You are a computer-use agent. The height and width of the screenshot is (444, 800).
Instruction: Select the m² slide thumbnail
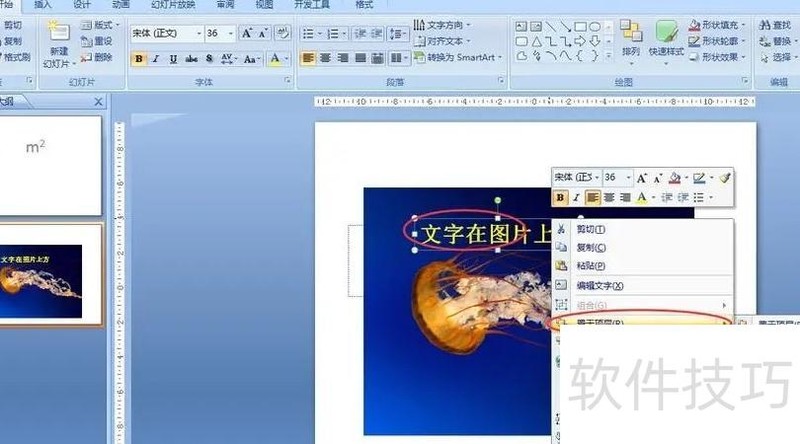pyautogui.click(x=51, y=165)
